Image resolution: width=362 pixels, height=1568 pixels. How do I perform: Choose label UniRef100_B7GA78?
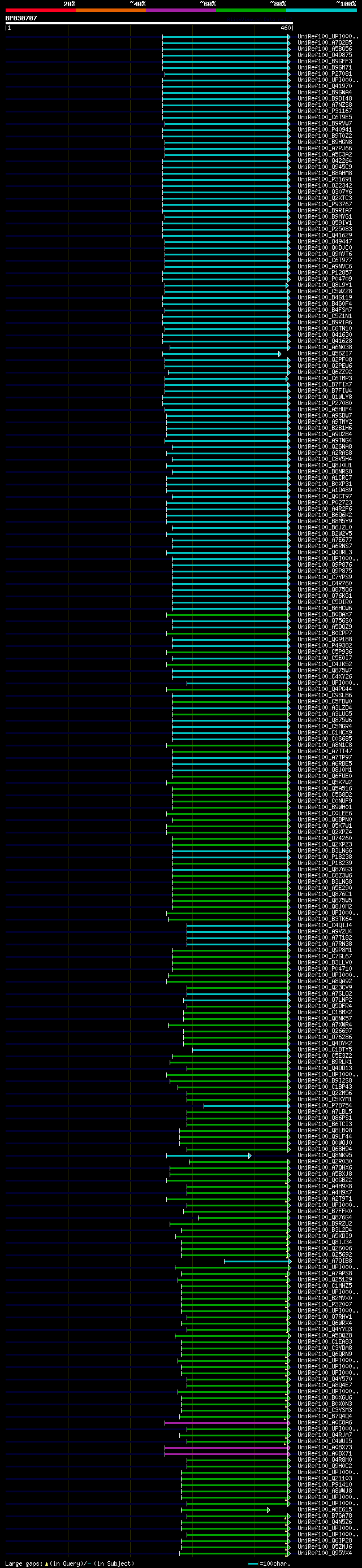324,1515
